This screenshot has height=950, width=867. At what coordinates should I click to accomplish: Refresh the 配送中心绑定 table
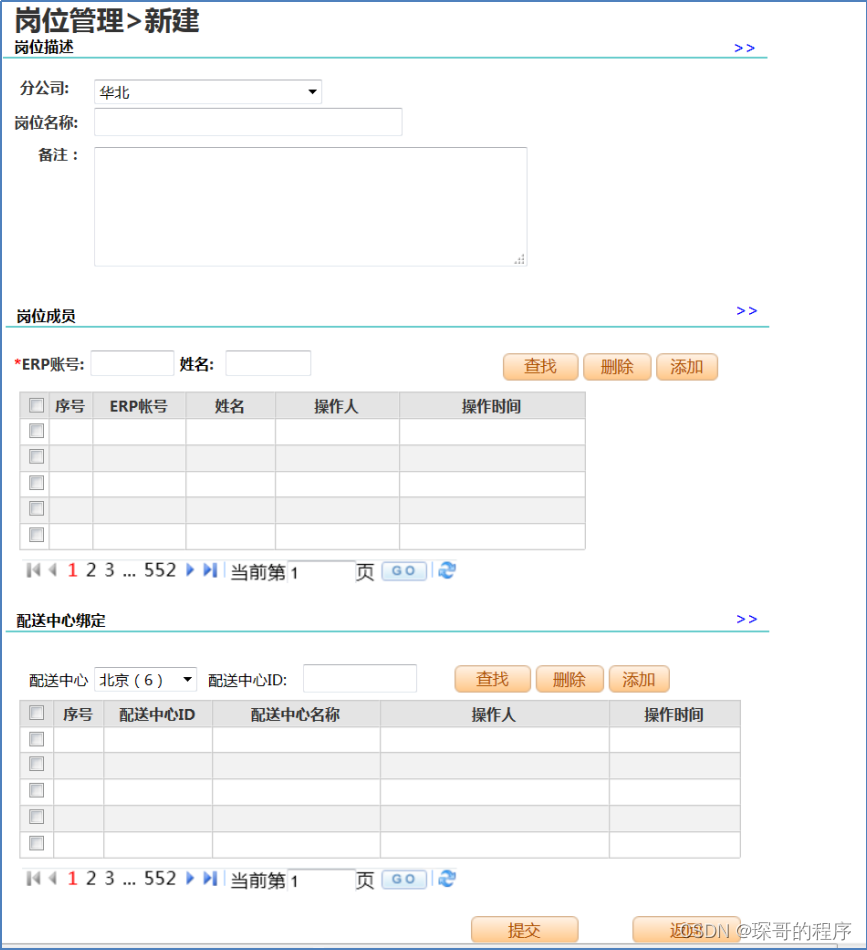tap(447, 879)
